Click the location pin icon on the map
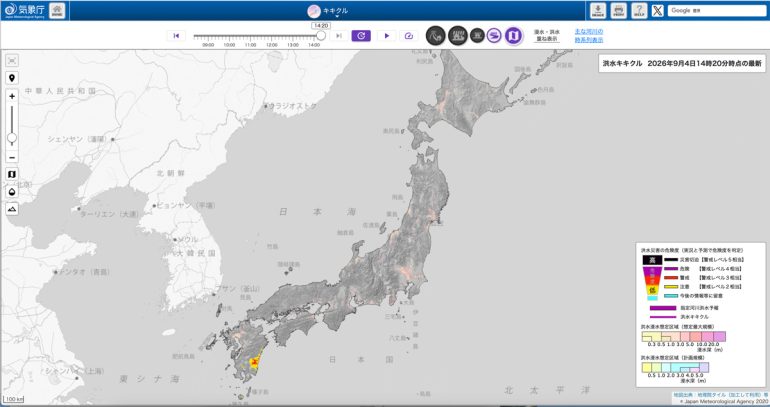Viewport: 770px width, 407px height. [x=12, y=78]
